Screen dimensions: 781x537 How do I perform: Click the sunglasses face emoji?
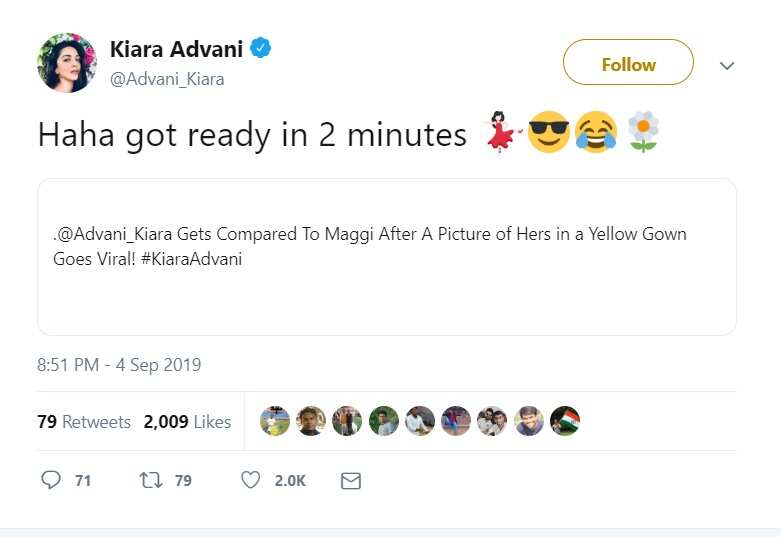point(548,132)
